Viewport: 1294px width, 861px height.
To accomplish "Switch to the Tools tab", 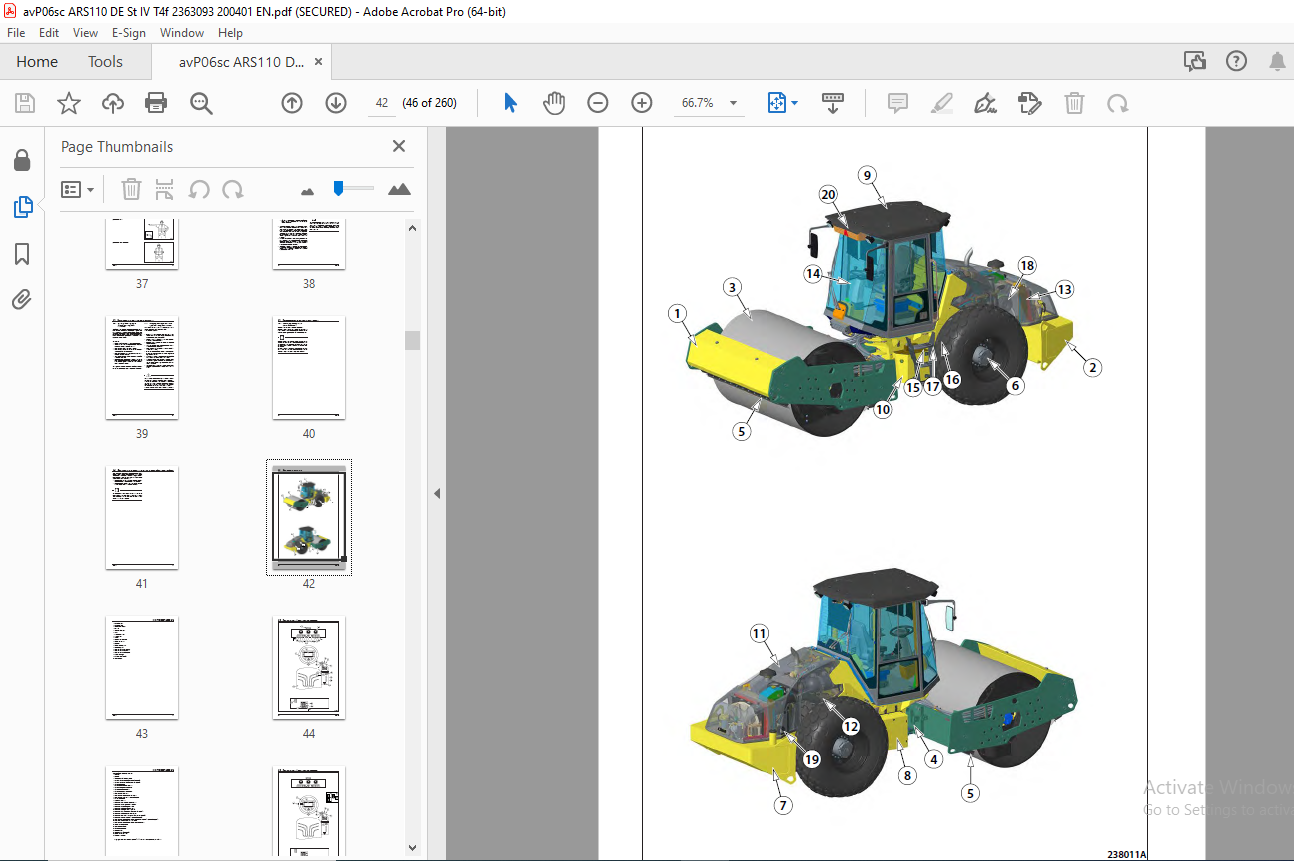I will pyautogui.click(x=105, y=62).
